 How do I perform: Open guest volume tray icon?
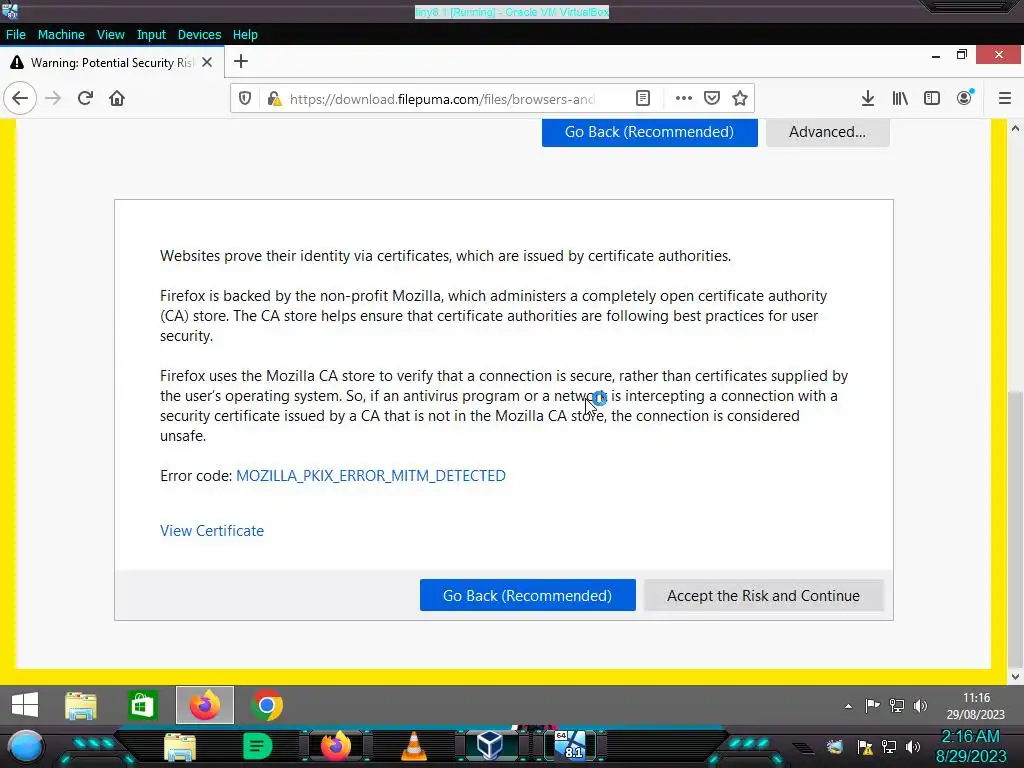click(x=920, y=705)
